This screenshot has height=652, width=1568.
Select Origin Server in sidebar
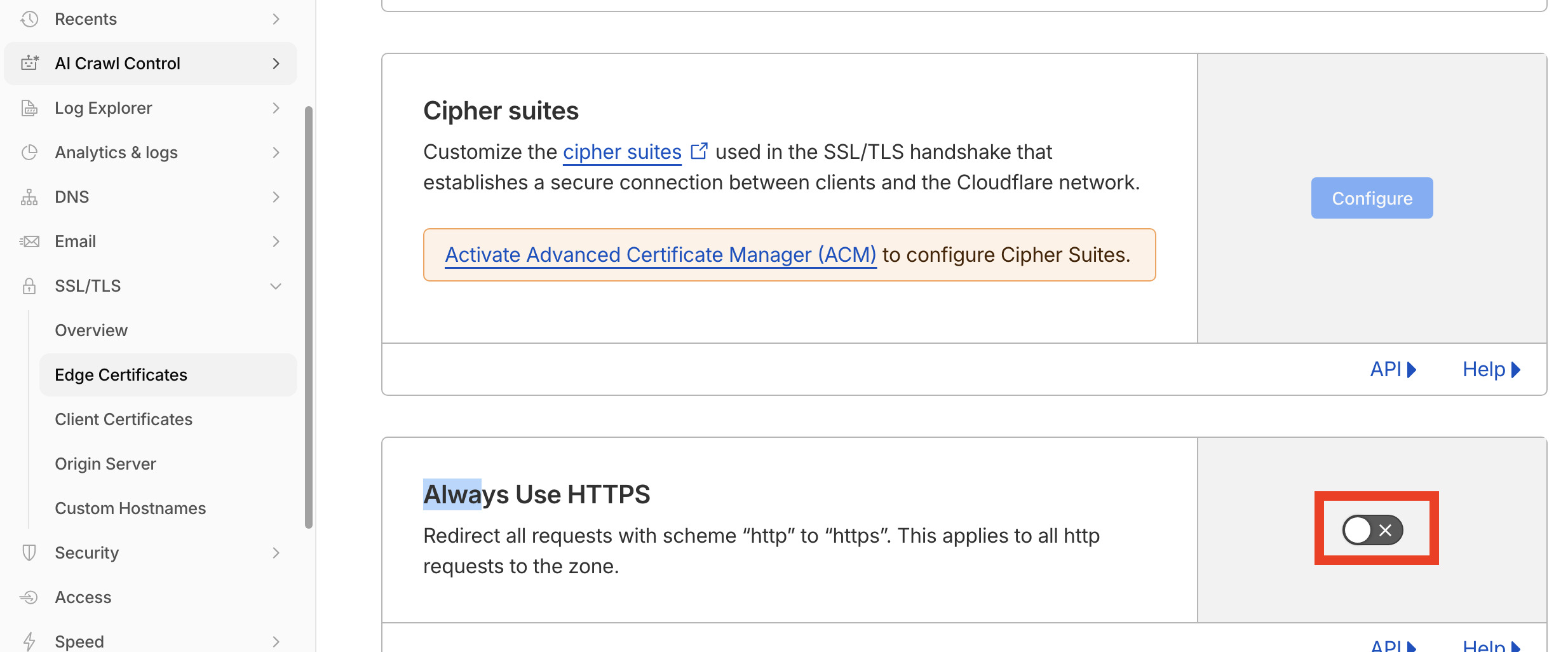(x=105, y=464)
